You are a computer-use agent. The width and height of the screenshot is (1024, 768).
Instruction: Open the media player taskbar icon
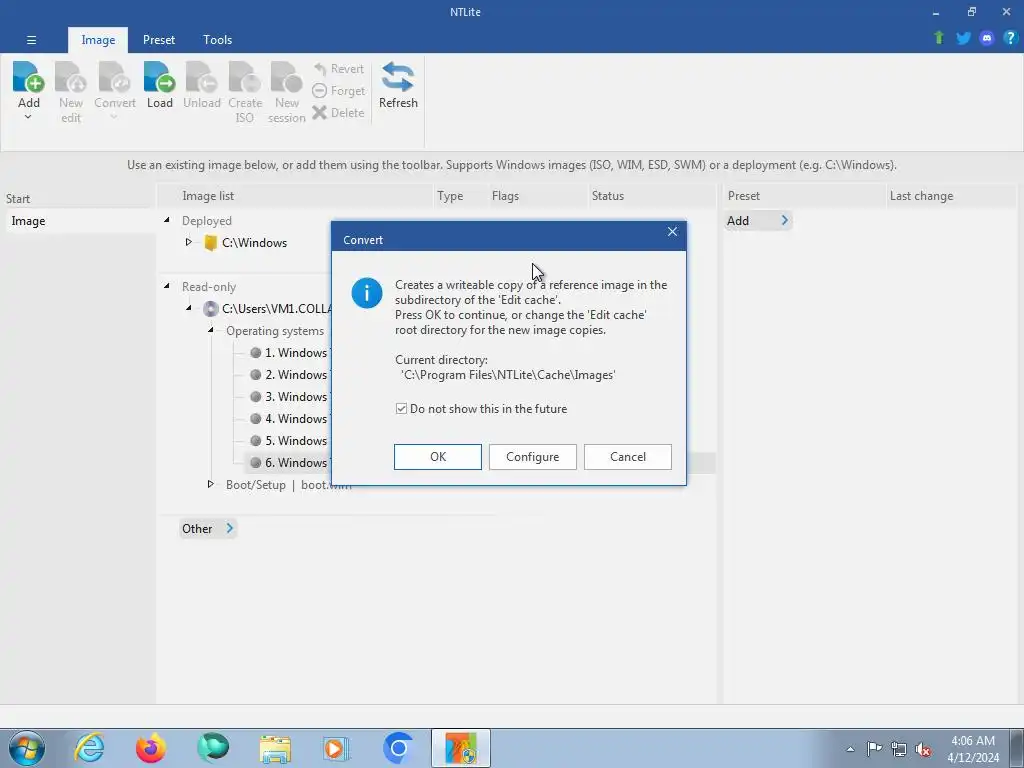(336, 748)
